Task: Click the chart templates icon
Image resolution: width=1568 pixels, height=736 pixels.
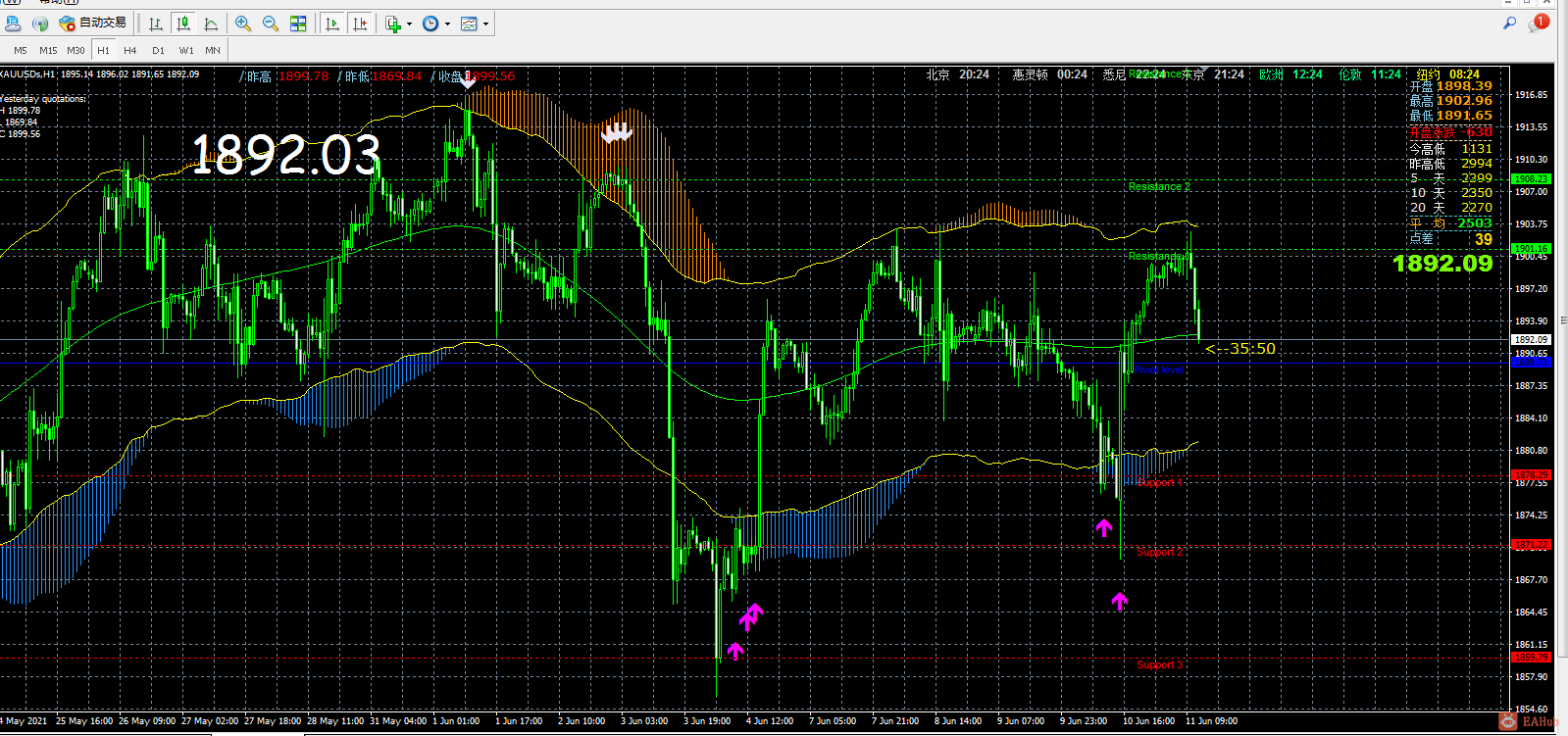Action: [x=470, y=24]
